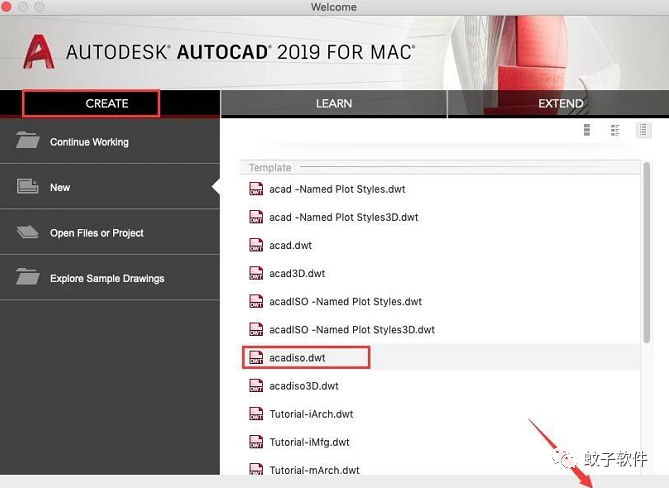Select acadISO -Named Plot Styles.dwt
This screenshot has width=669, height=488.
click(x=440, y=302)
